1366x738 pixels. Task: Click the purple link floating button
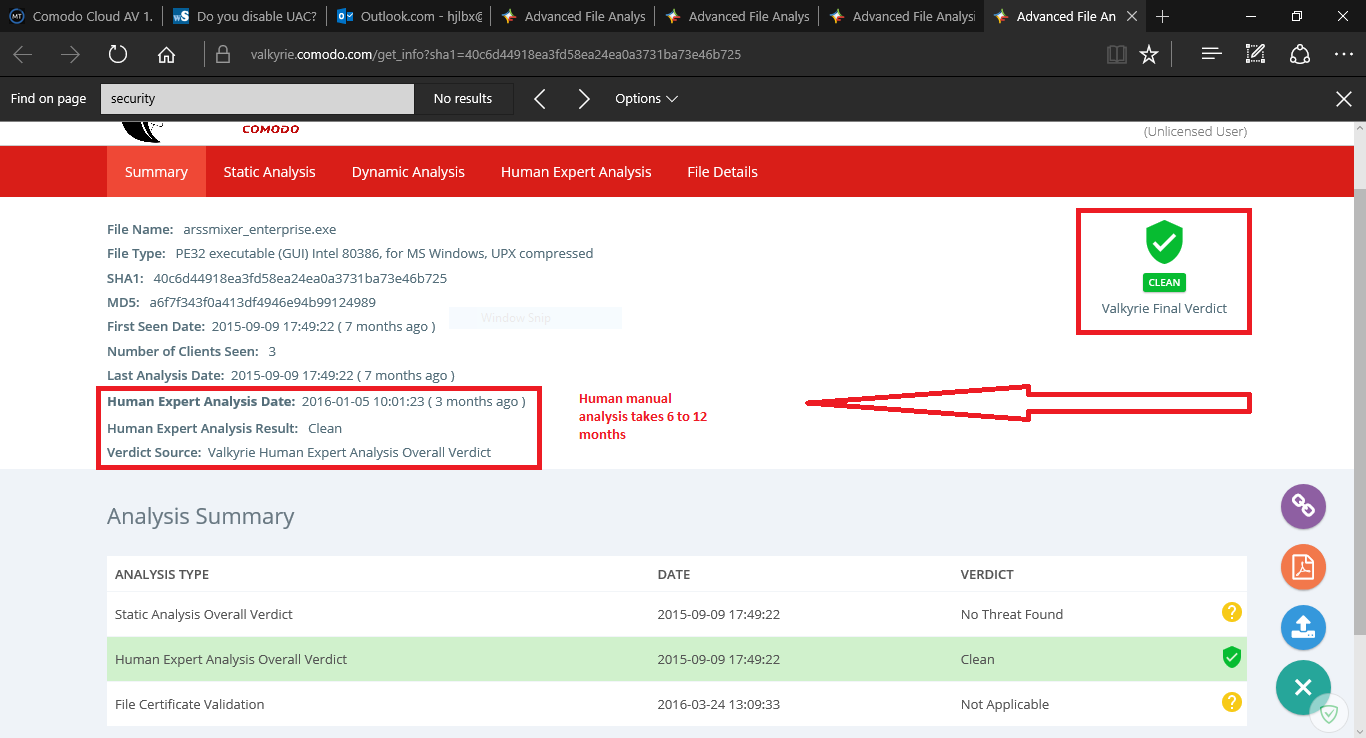1303,507
